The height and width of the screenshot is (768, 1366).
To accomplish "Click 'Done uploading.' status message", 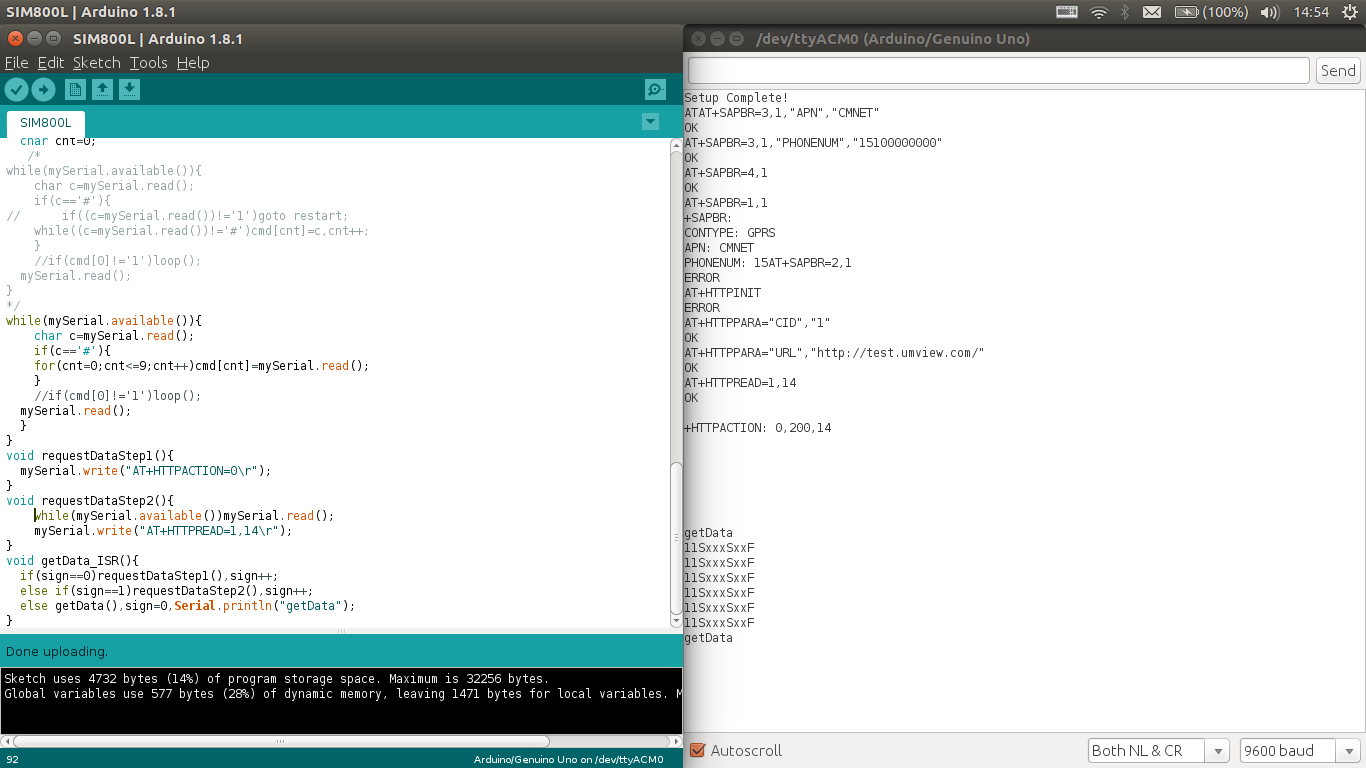I will (57, 651).
